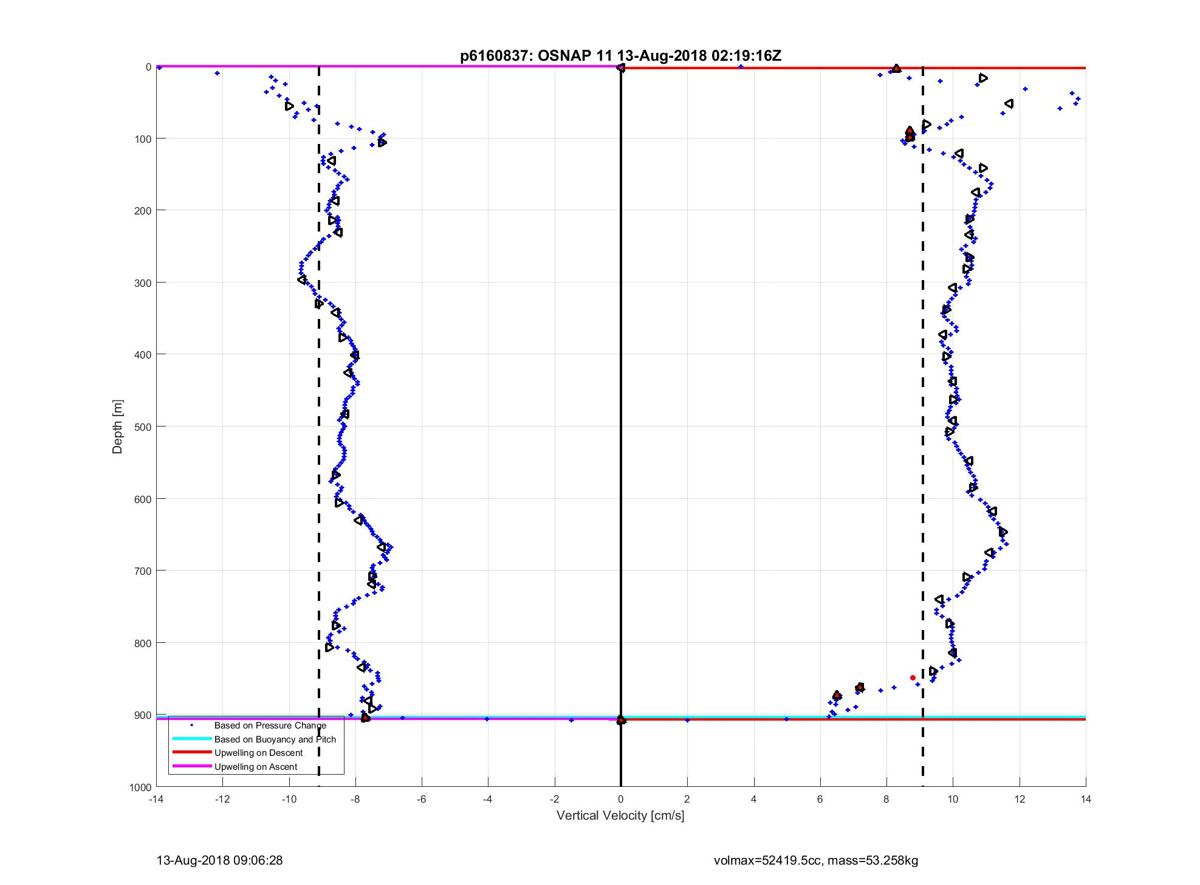Click the 'Based on Buoyancy and Pitch' legend entry
The width and height of the screenshot is (1200, 885).
point(276,739)
